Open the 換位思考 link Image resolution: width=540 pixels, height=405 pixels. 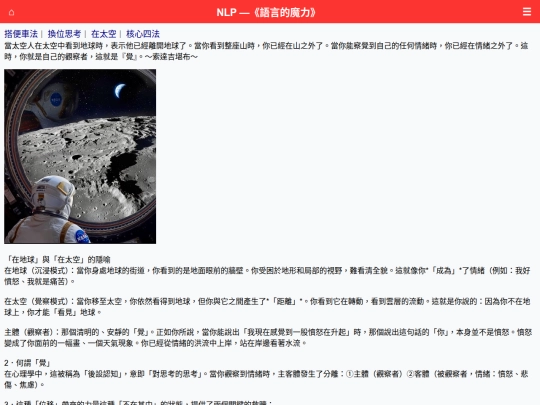(64, 34)
